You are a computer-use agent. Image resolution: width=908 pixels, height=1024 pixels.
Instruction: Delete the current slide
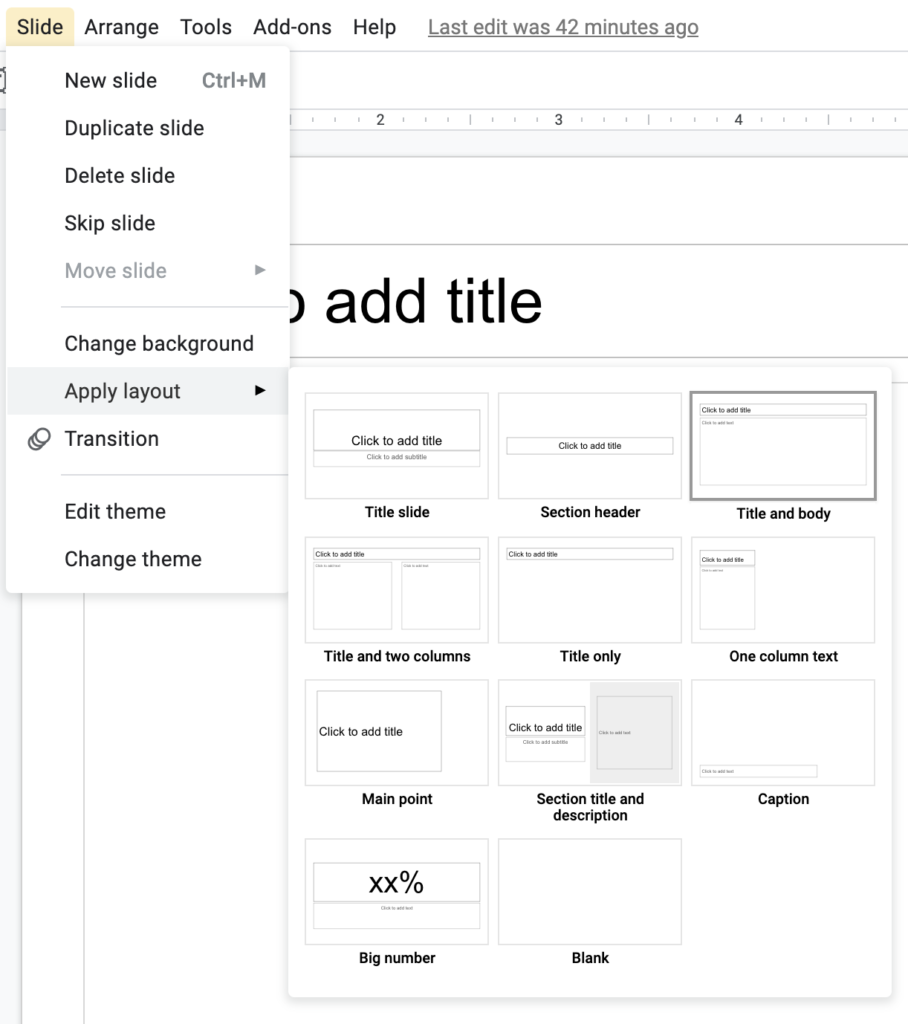pyautogui.click(x=119, y=175)
